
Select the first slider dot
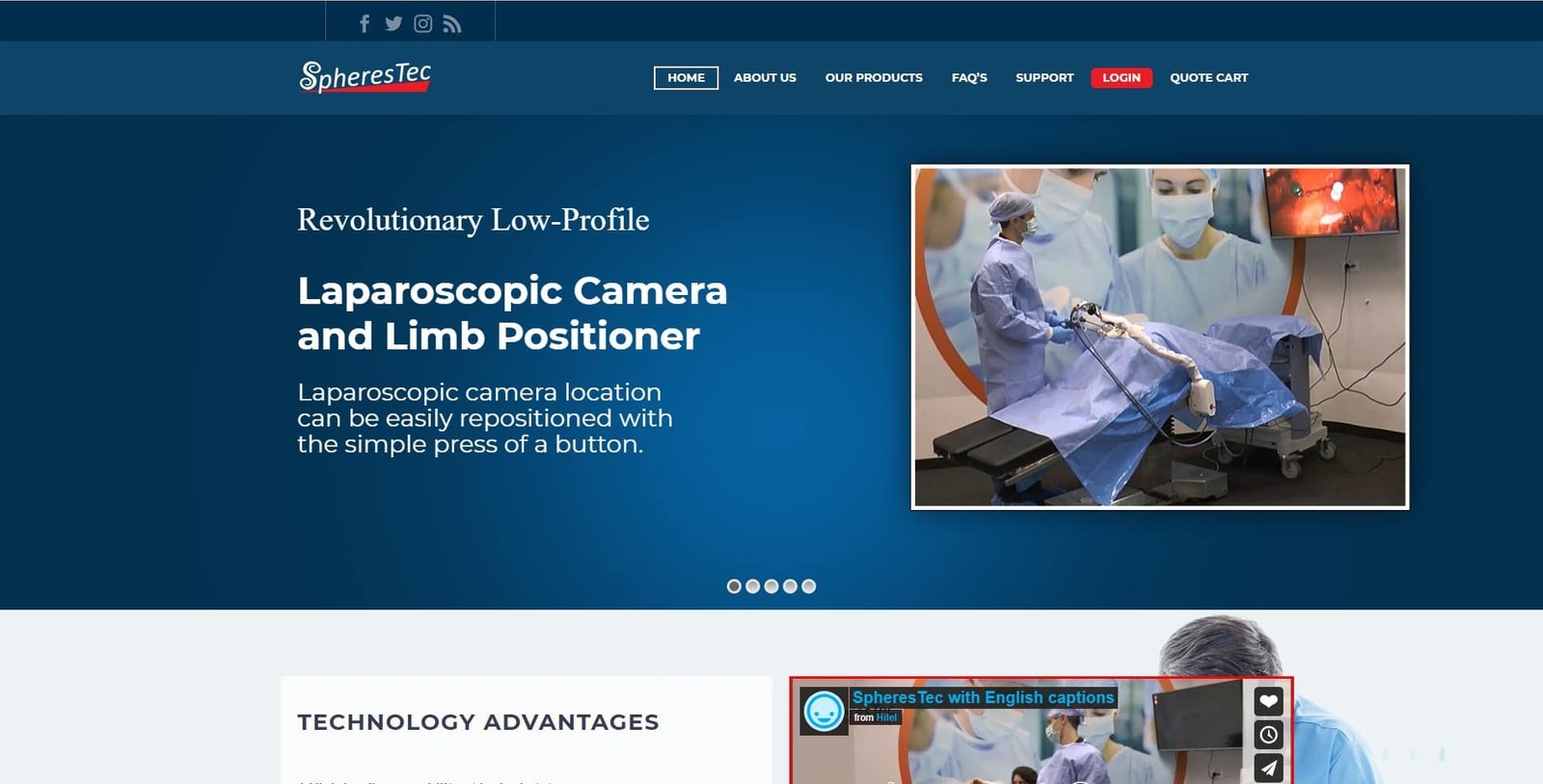[x=734, y=586]
